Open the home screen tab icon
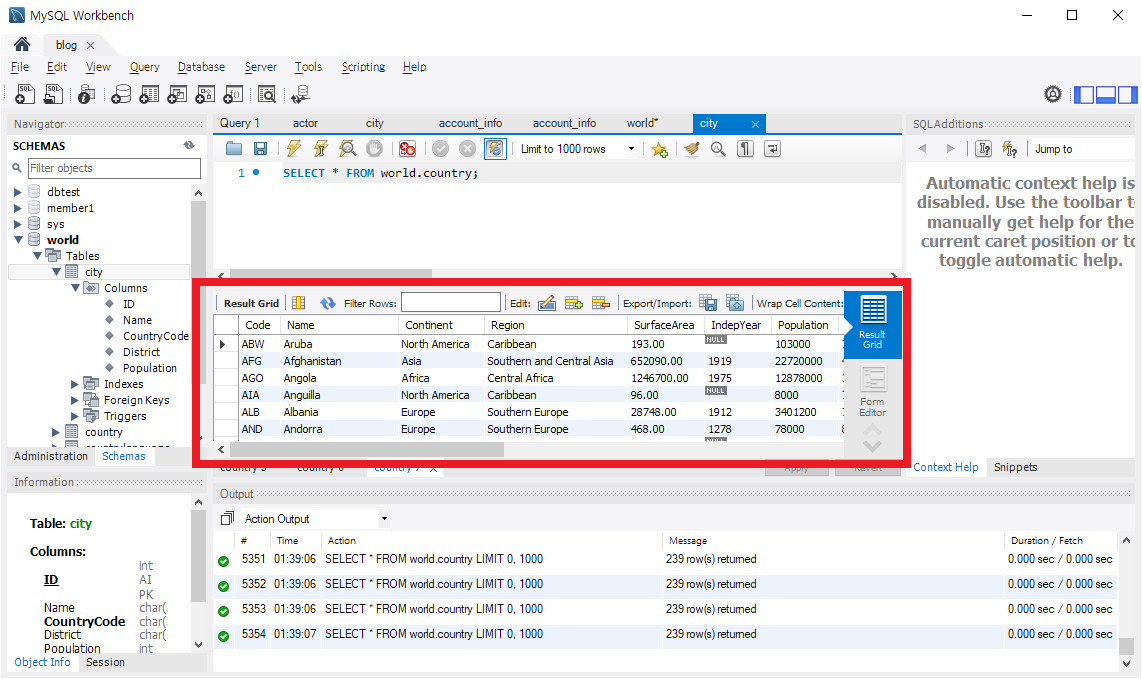1142x679 pixels. click(22, 44)
